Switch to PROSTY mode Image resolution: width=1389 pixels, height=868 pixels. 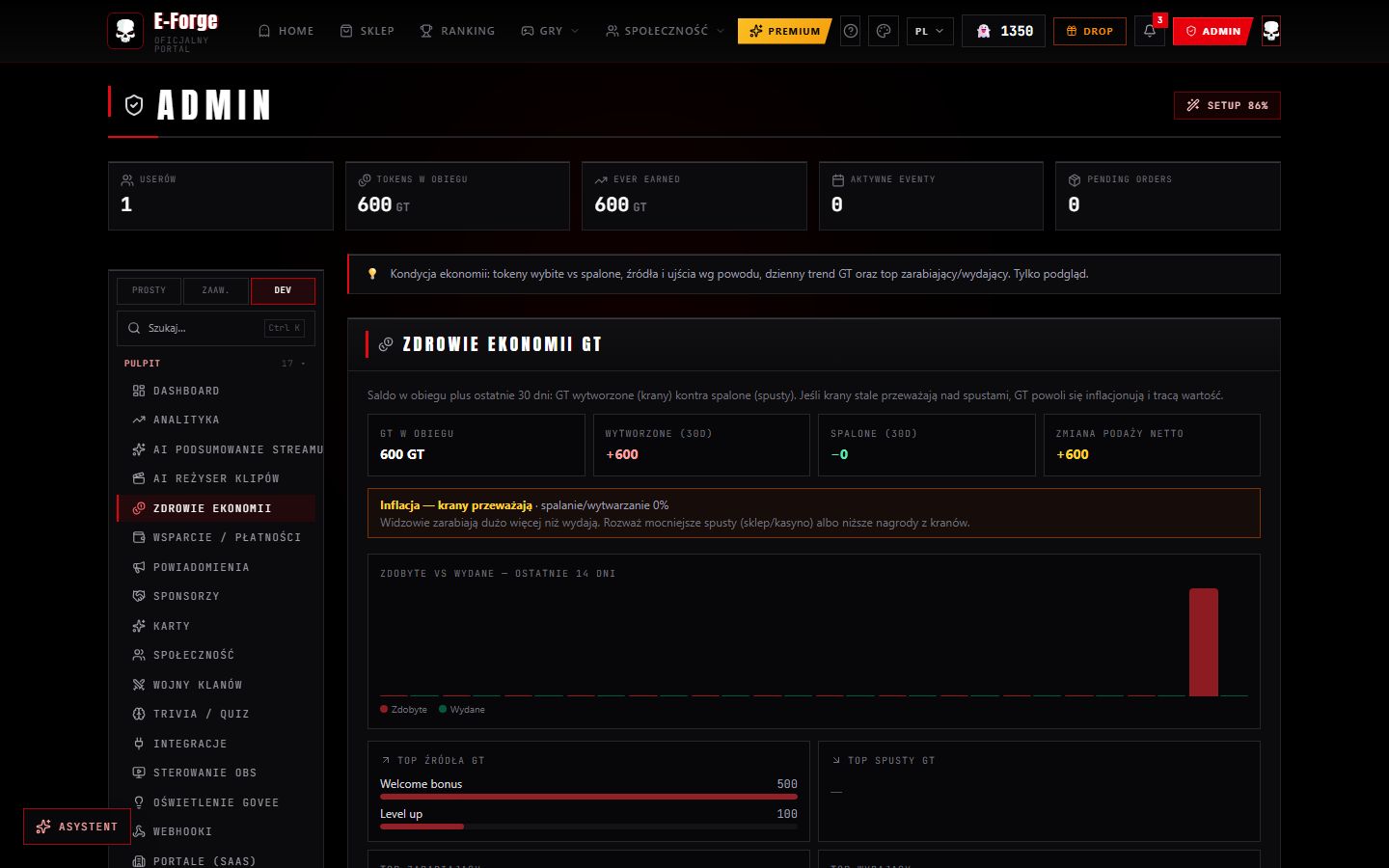coord(149,290)
